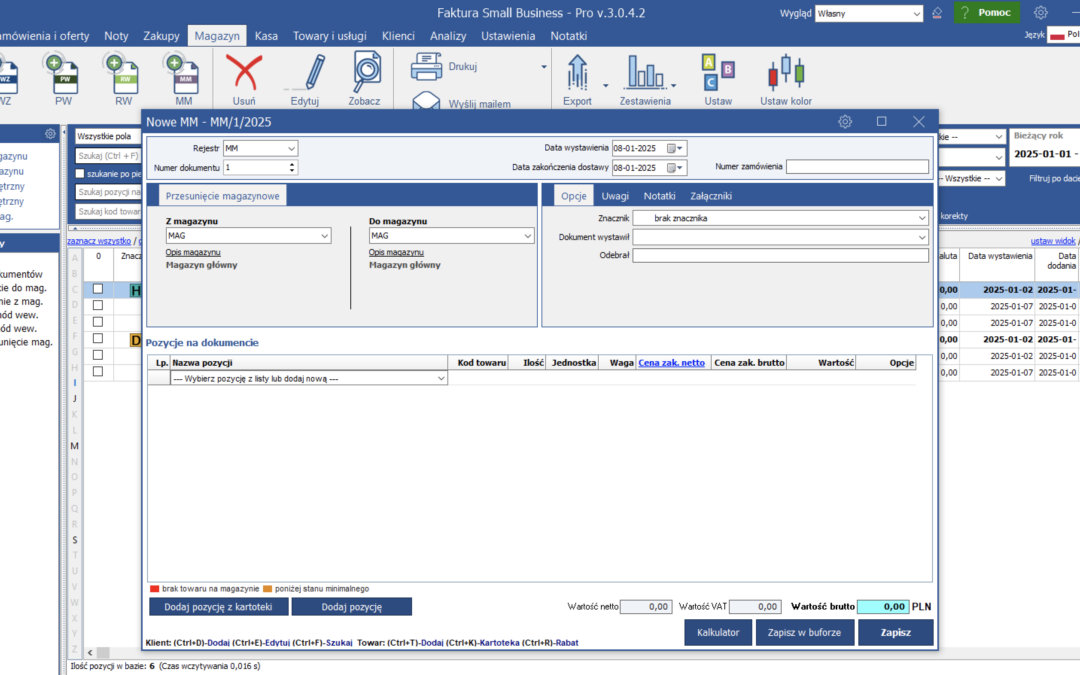Open calendar for Data wystawienia
Screen dimensions: 1080x675
672,148
